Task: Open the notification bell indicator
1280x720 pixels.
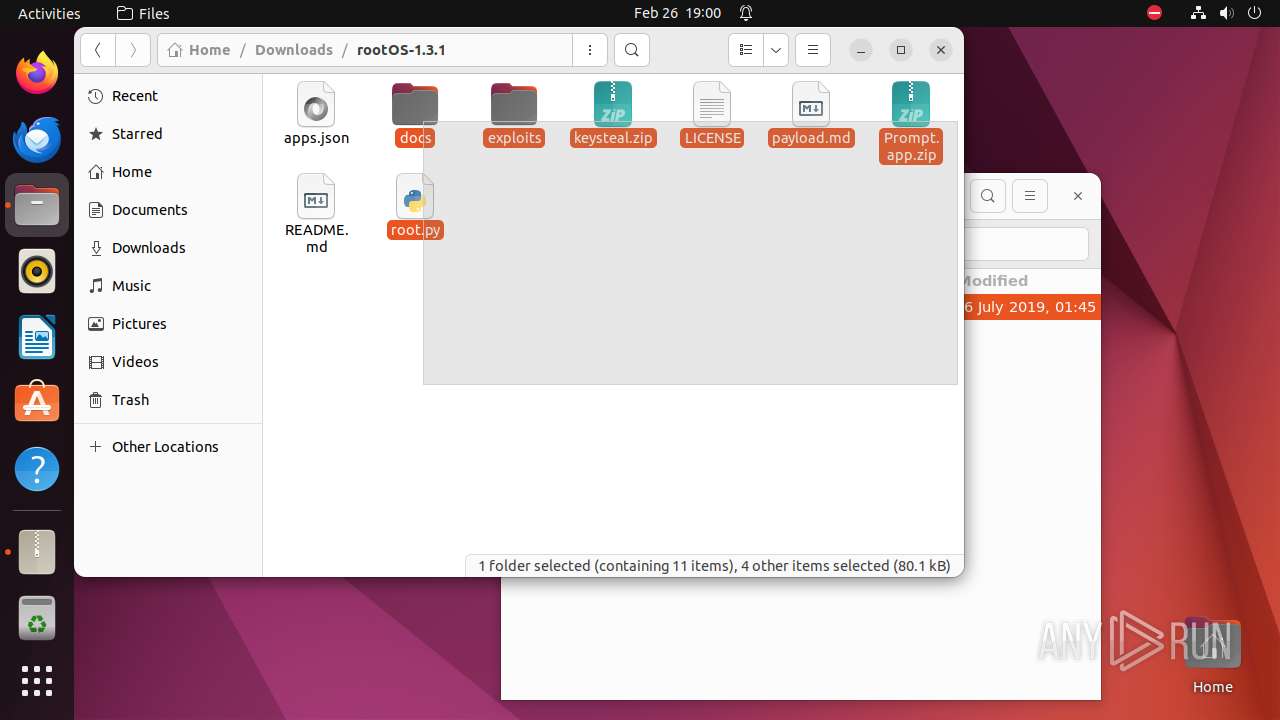Action: point(746,13)
